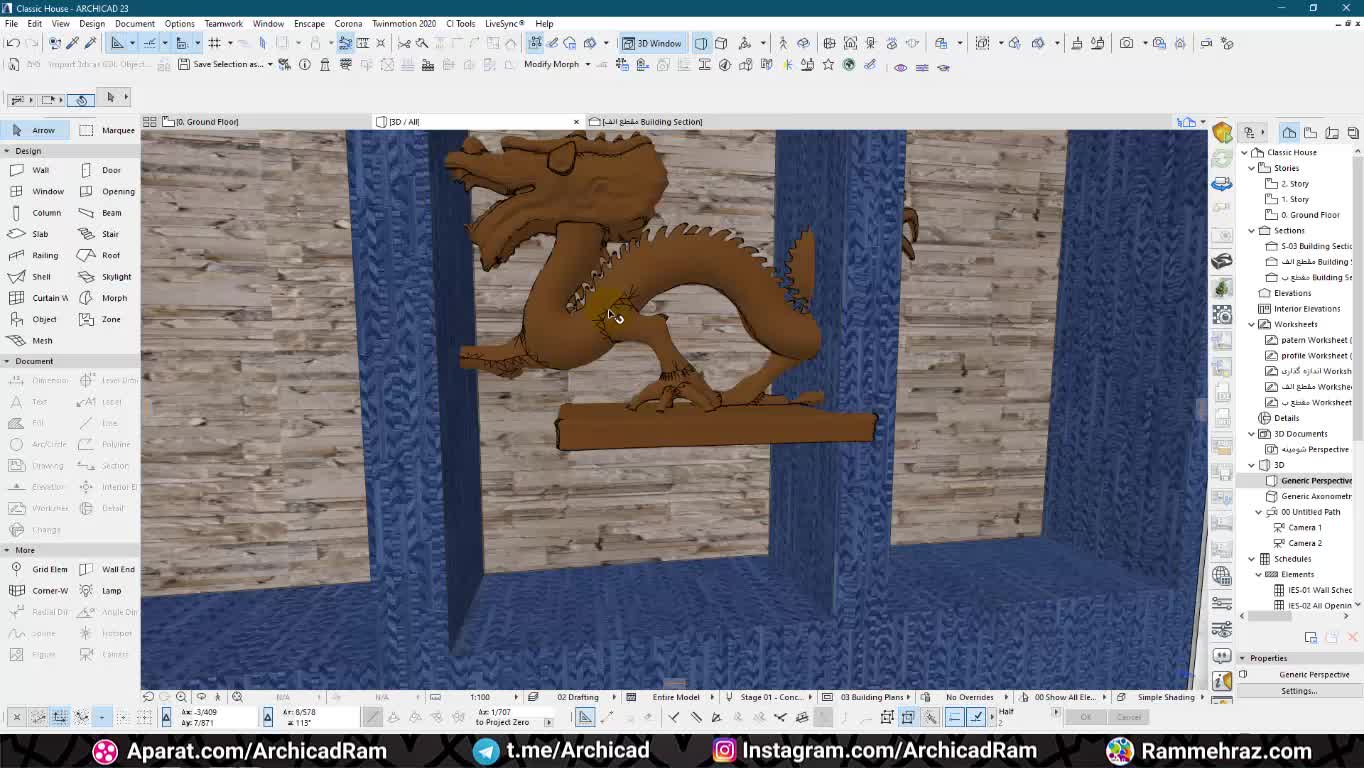The image size is (1364, 768).
Task: Open Camera 1 in navigator
Action: [1304, 527]
